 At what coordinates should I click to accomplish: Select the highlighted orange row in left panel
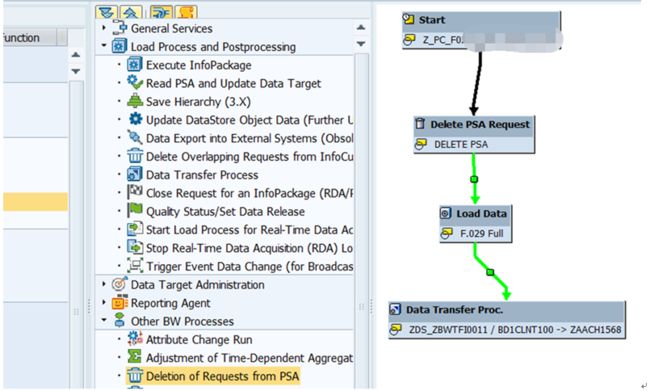click(36, 202)
